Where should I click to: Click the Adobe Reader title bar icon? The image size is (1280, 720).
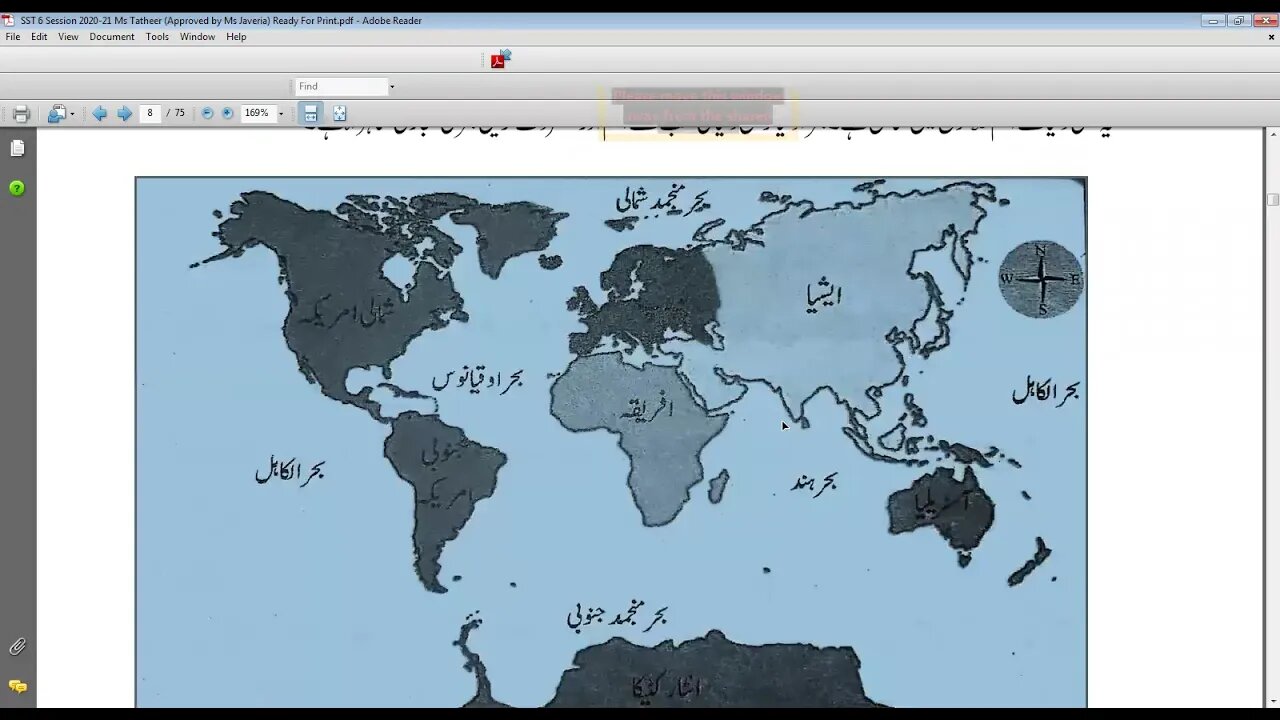coord(8,20)
